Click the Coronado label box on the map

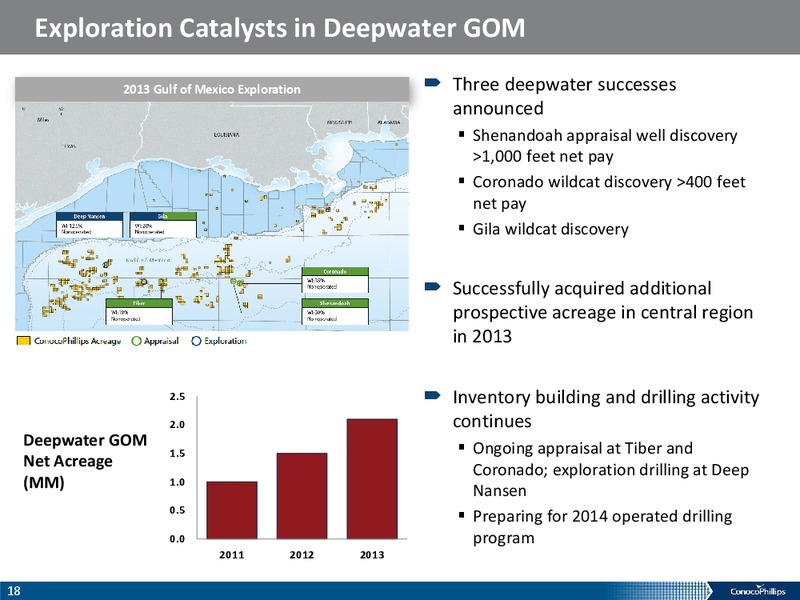(335, 280)
